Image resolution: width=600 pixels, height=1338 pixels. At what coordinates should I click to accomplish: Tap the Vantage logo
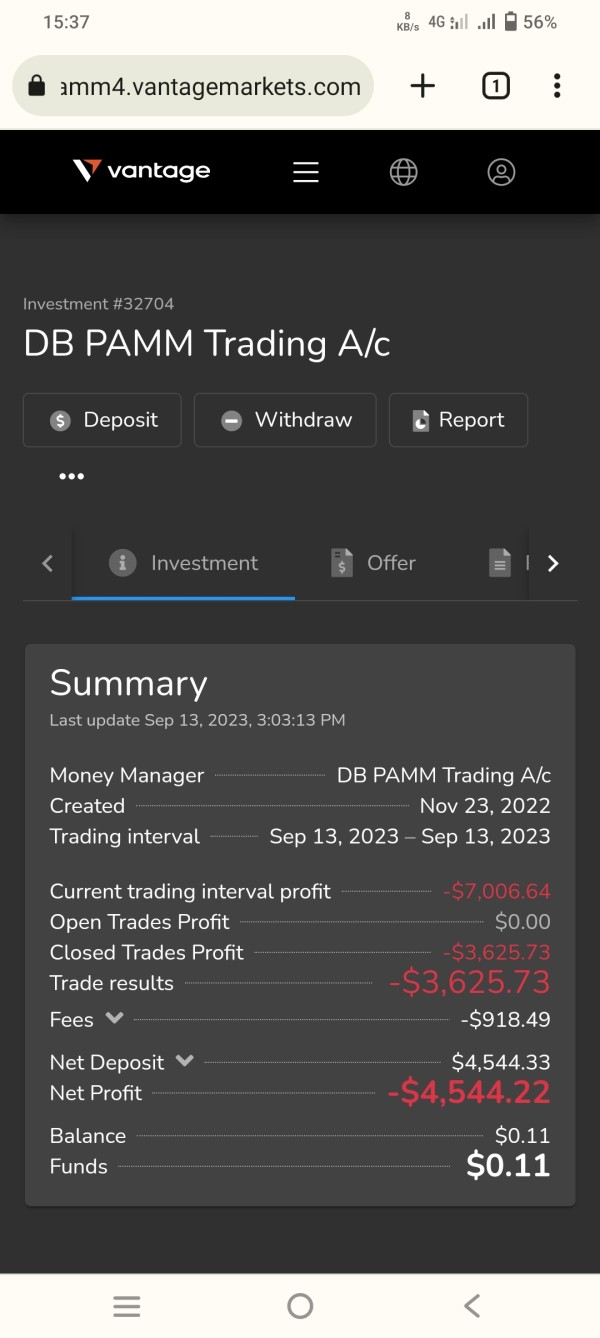click(142, 171)
